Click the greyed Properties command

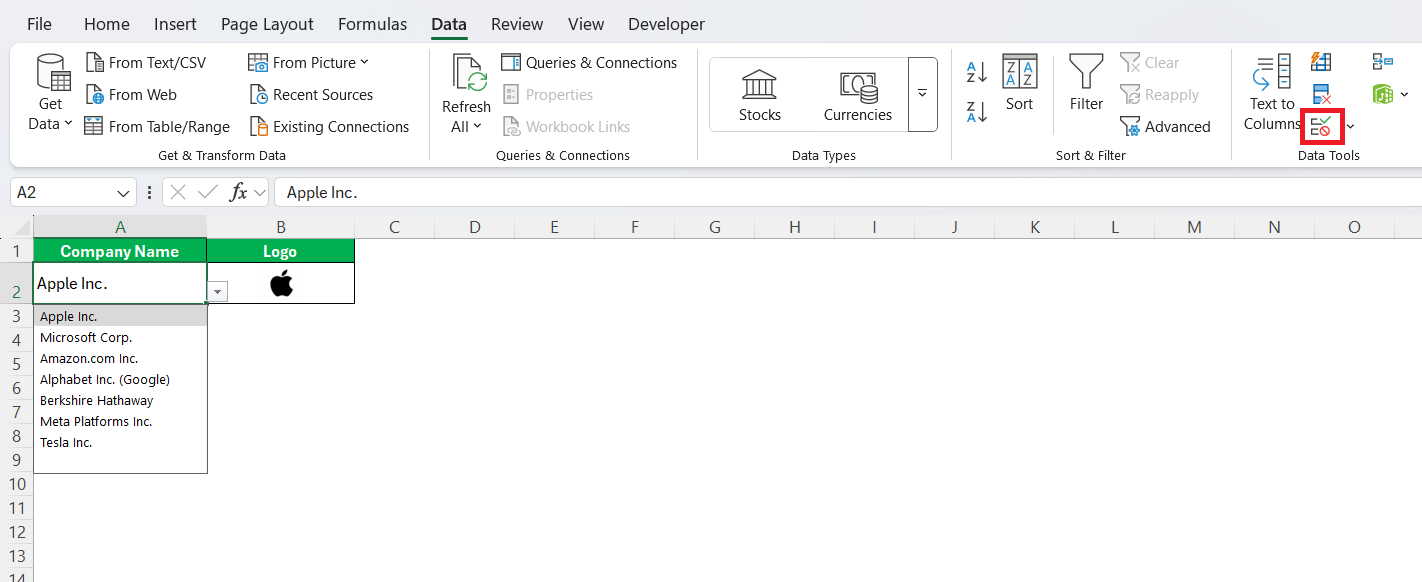click(548, 95)
